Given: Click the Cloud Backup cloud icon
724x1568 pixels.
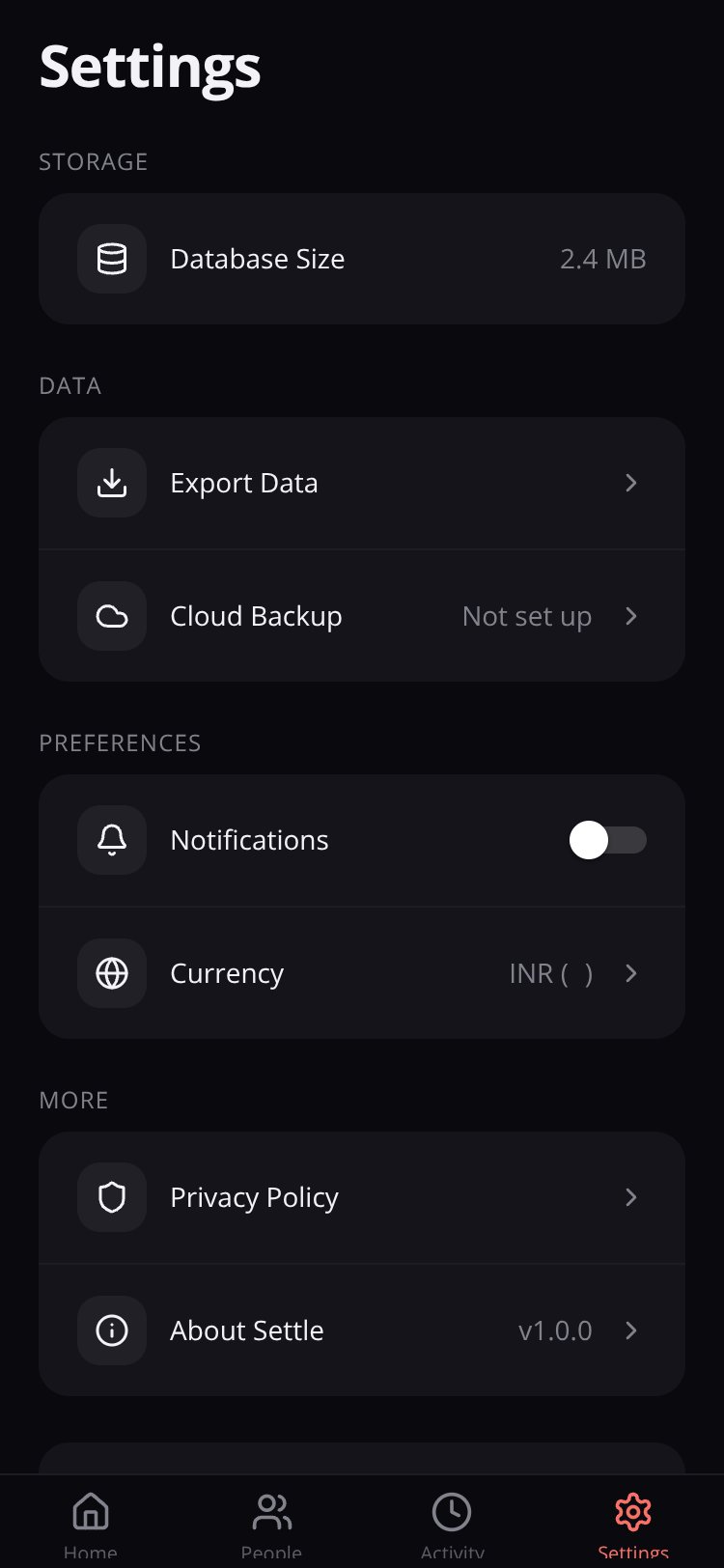Looking at the screenshot, I should coord(112,616).
